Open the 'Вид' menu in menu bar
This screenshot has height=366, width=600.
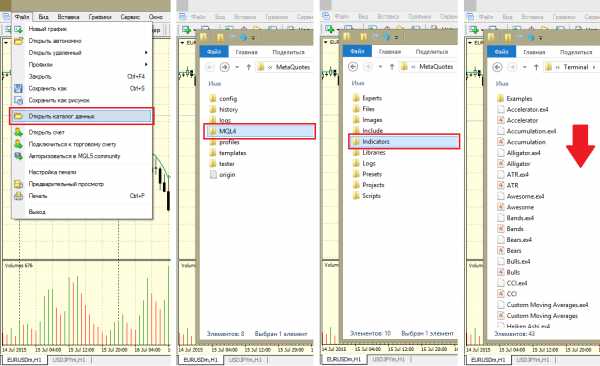pyautogui.click(x=43, y=17)
